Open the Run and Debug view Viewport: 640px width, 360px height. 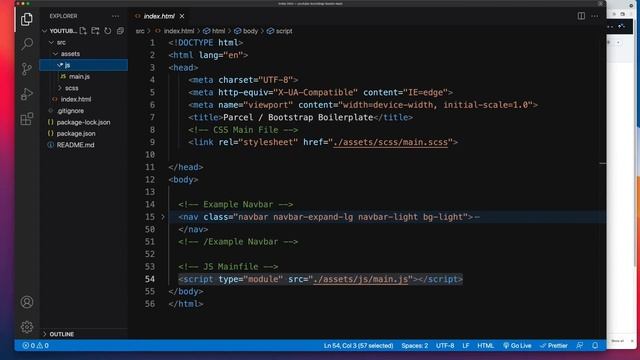click(x=27, y=94)
